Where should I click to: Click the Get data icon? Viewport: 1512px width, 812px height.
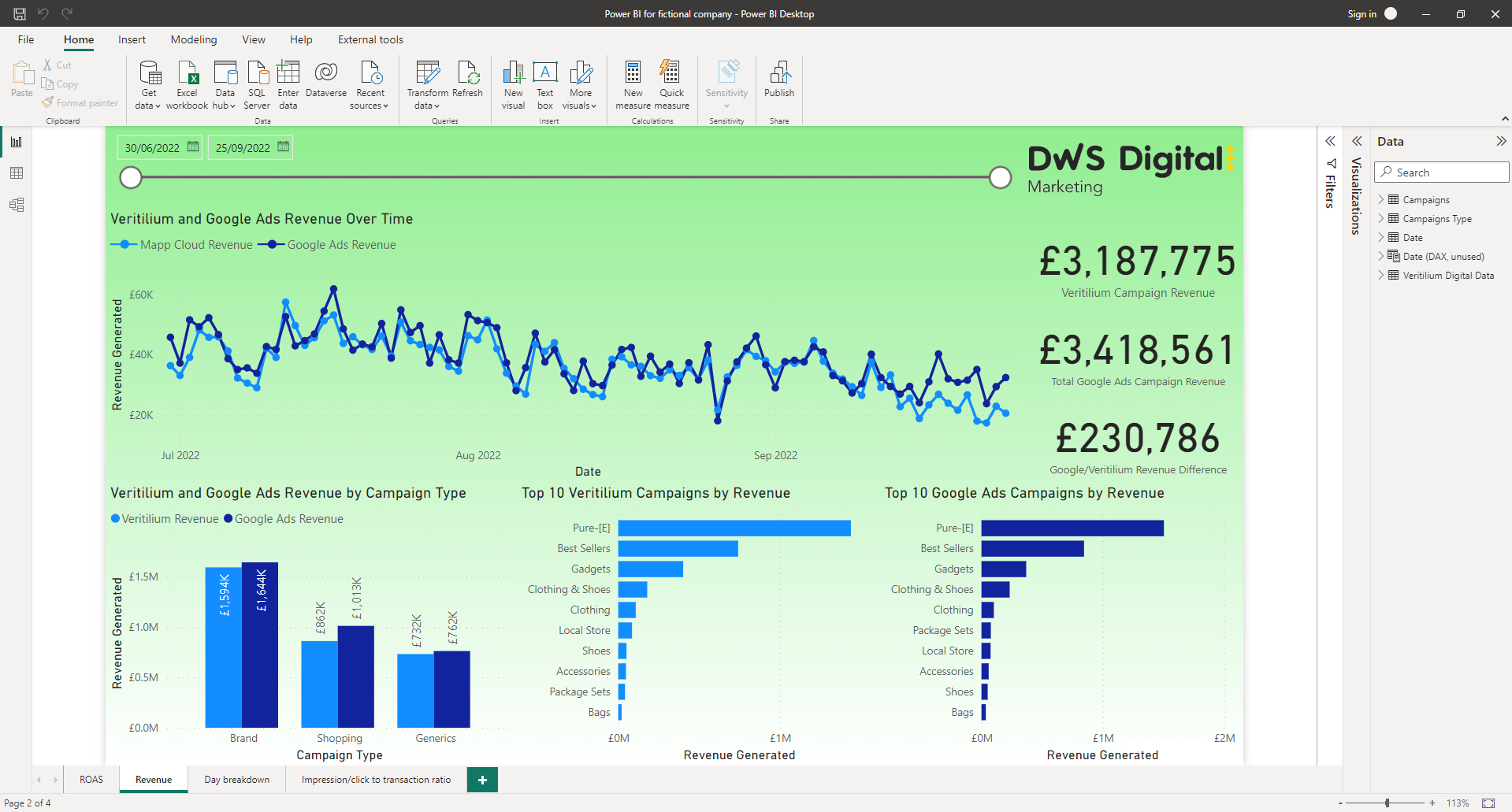(x=149, y=73)
